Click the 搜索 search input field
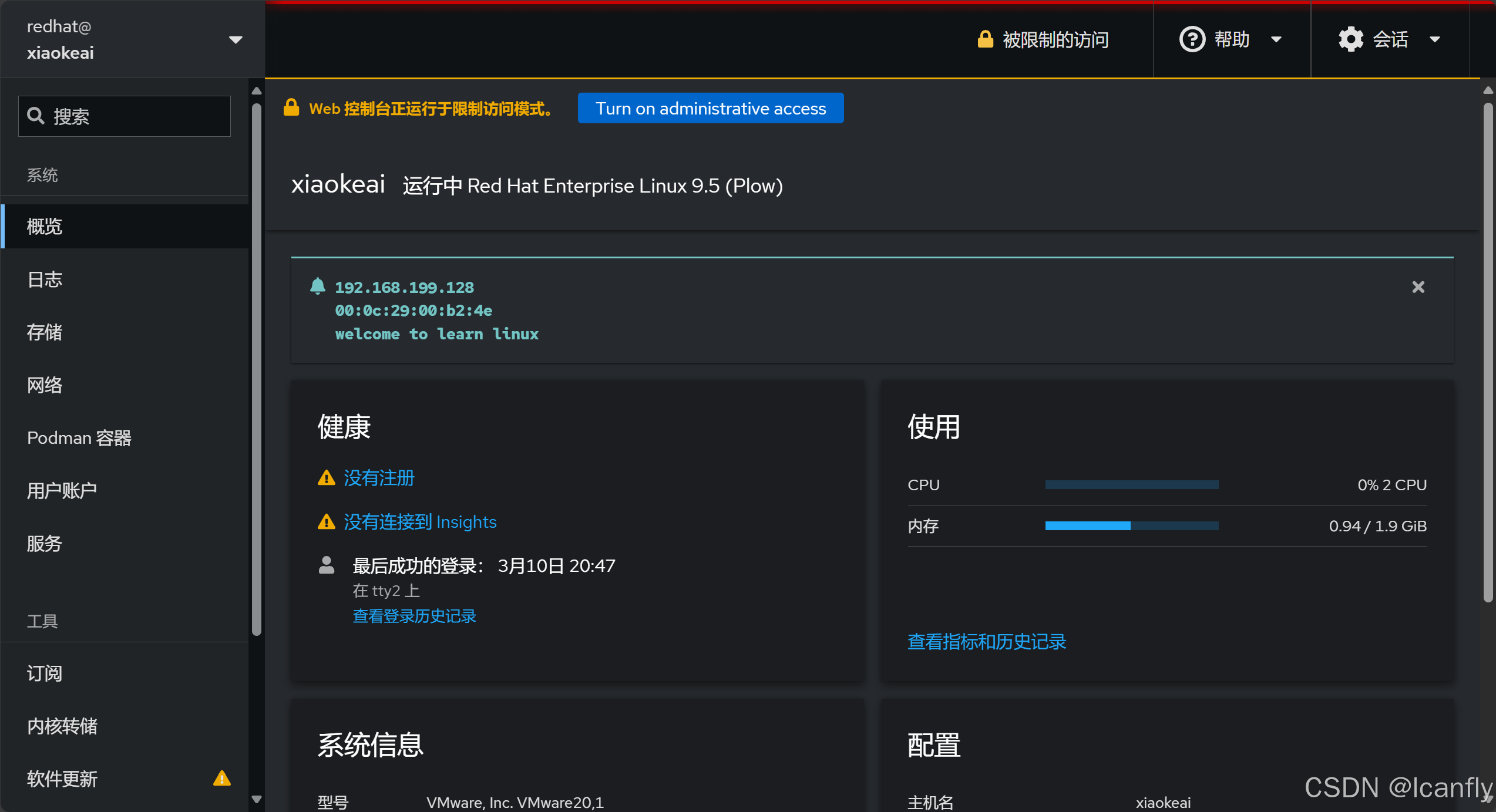Viewport: 1496px width, 812px height. tap(125, 116)
